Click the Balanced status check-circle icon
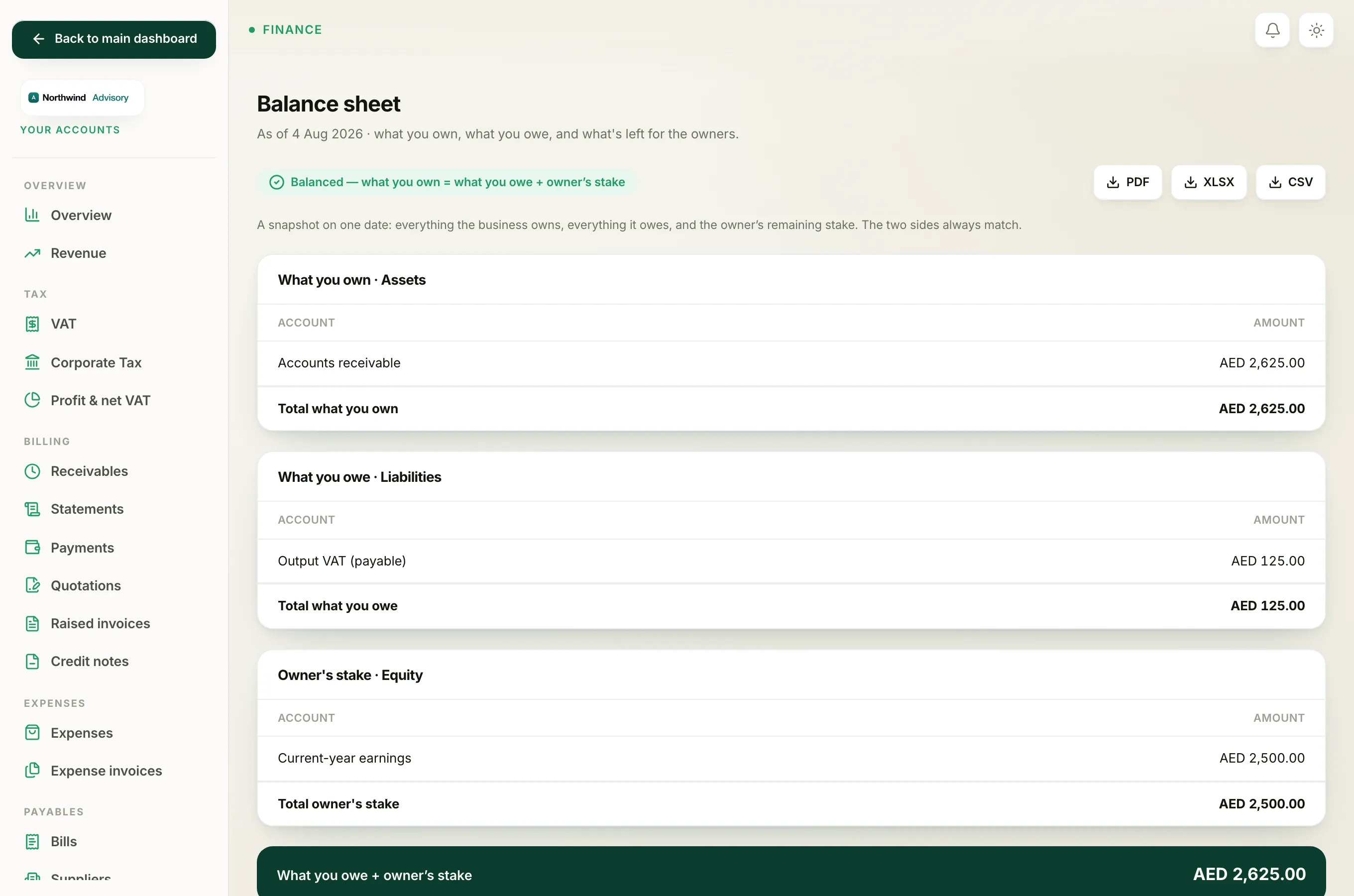The image size is (1354, 896). pos(276,182)
